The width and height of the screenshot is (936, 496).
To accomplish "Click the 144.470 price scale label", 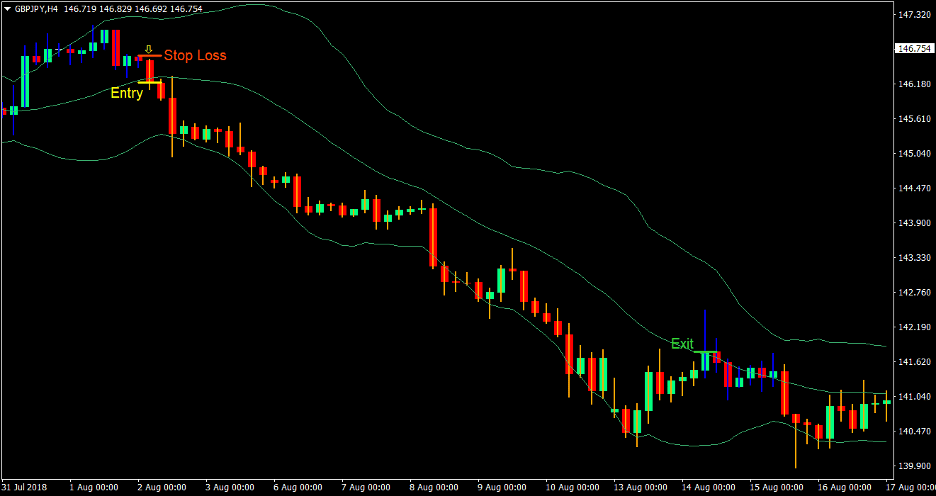I will (913, 188).
